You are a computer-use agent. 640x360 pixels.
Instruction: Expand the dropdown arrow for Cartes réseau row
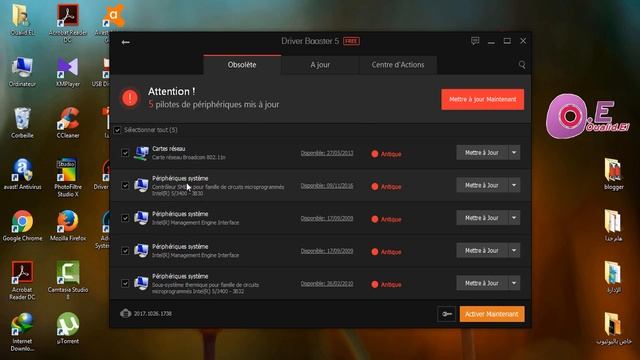tap(514, 153)
